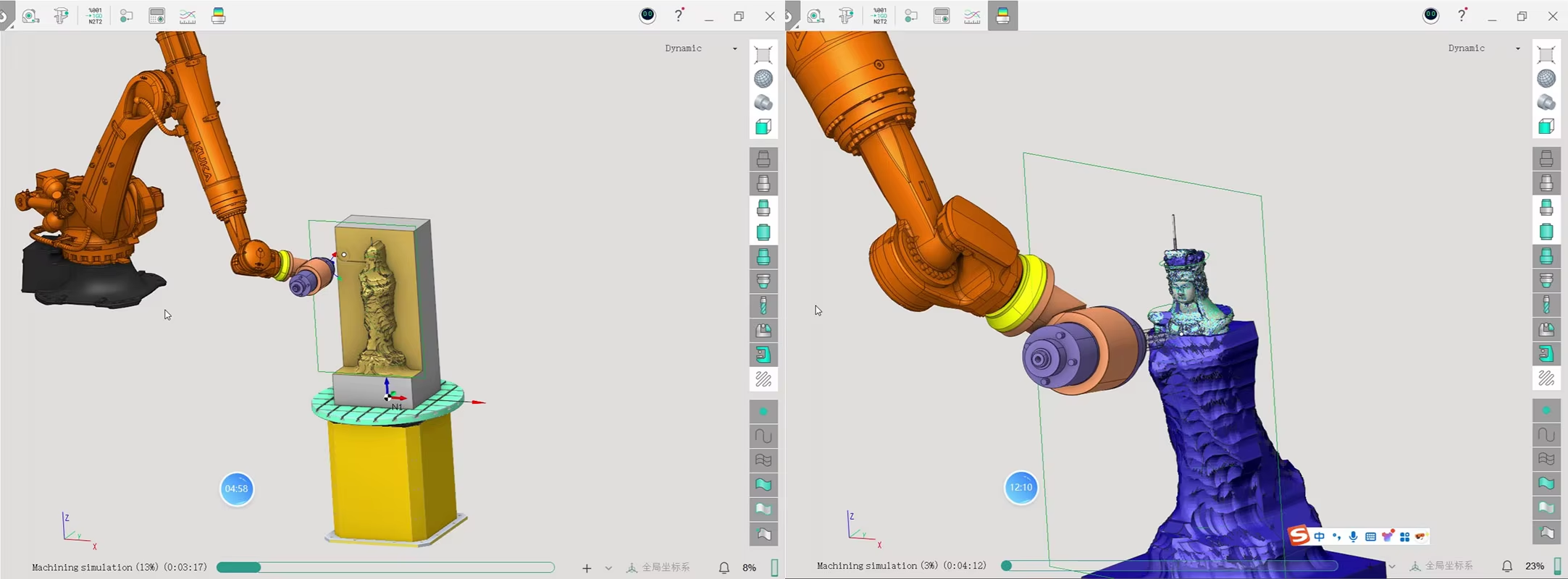
Task: Open the robot face assistant in left window
Action: click(647, 16)
